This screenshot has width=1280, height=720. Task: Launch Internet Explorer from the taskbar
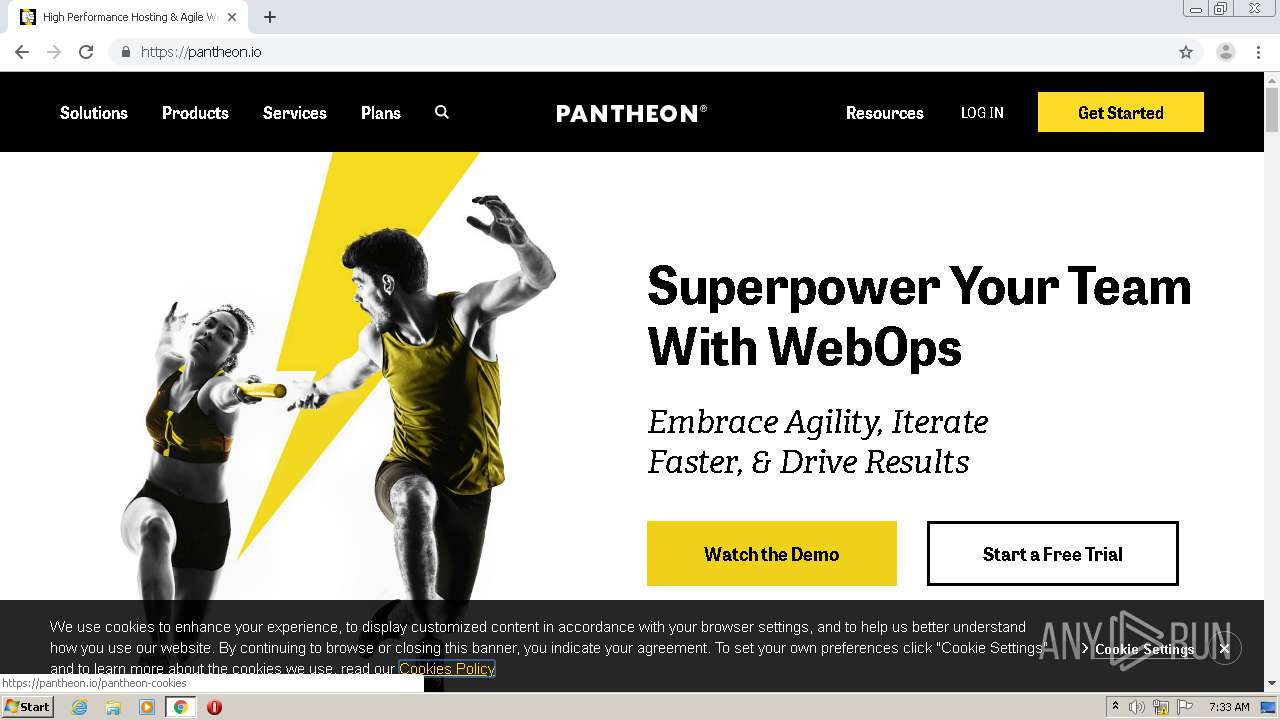(x=79, y=707)
